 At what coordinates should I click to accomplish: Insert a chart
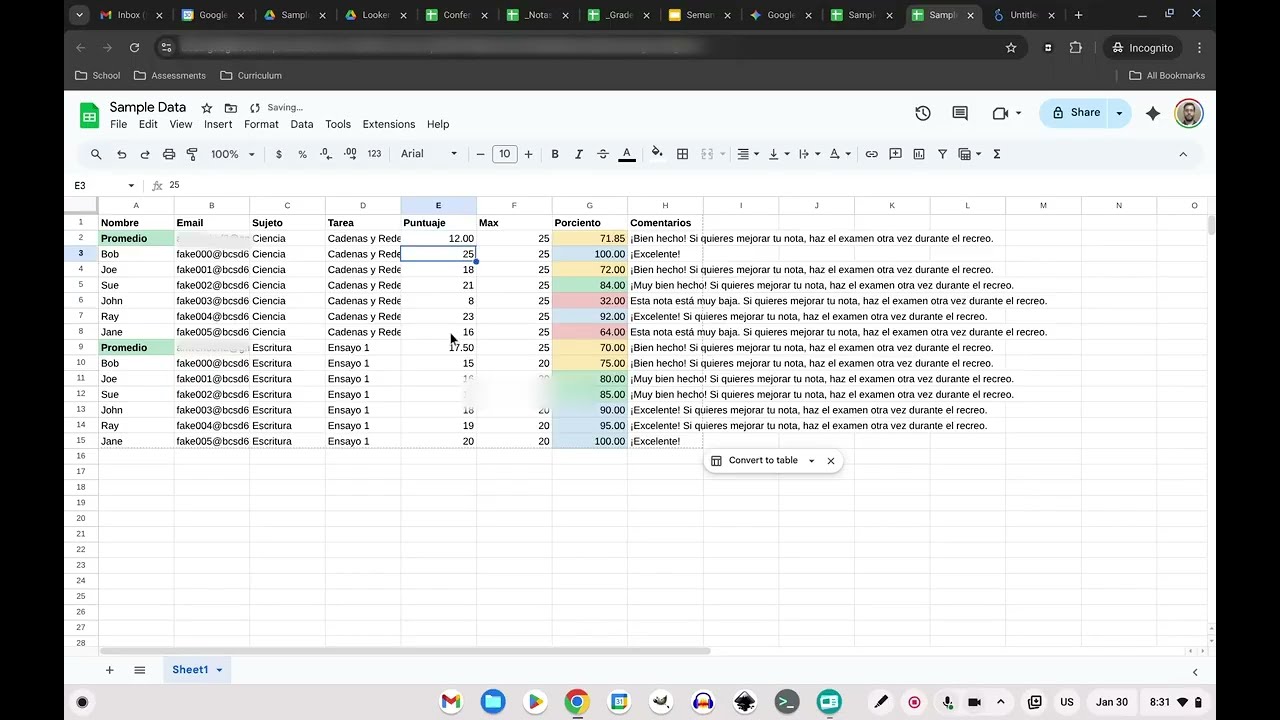[x=919, y=154]
